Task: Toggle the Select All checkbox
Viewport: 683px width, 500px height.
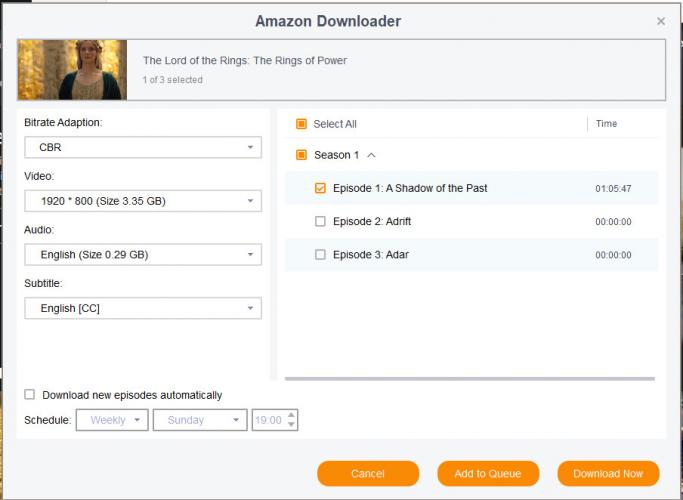Action: click(301, 124)
